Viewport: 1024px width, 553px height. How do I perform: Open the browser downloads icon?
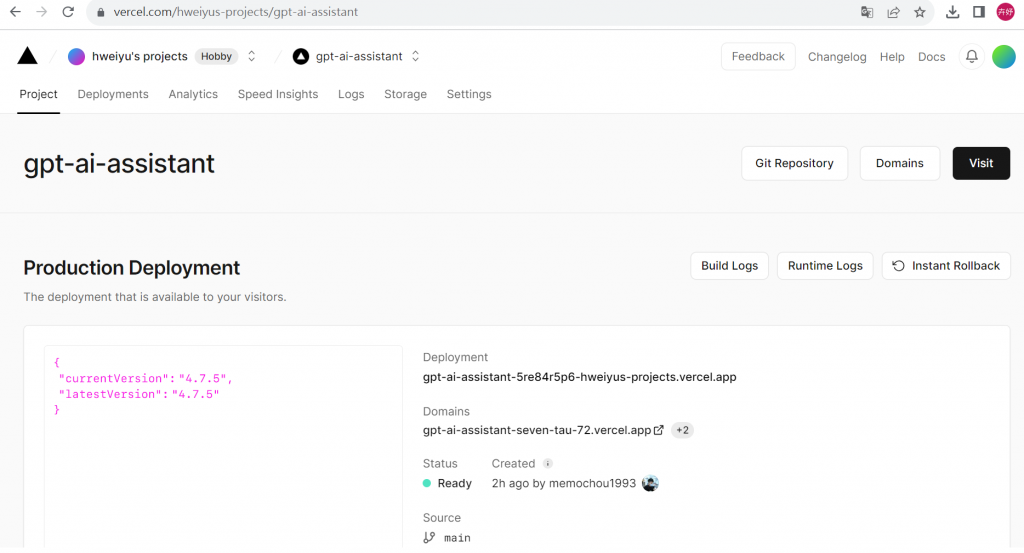(x=952, y=12)
